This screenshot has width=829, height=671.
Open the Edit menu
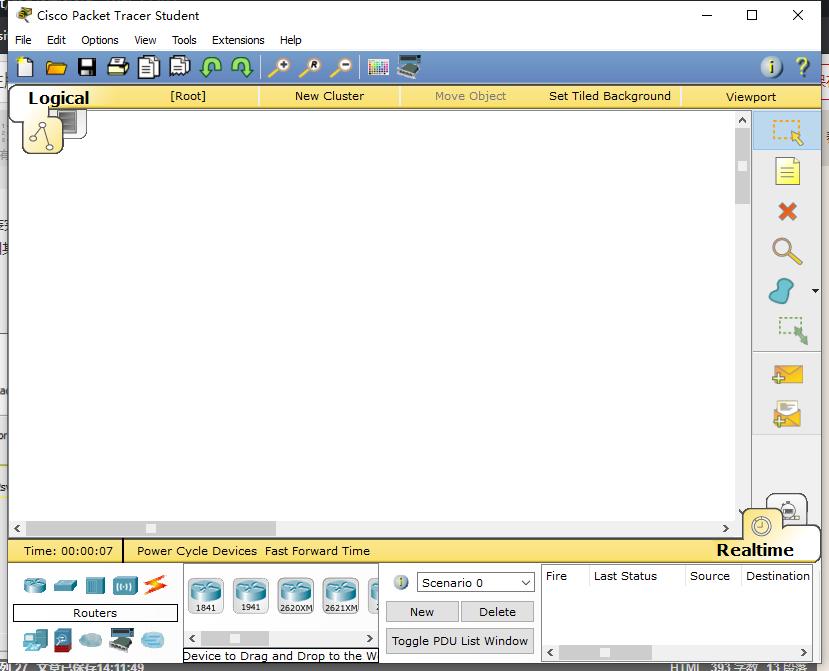coord(56,40)
